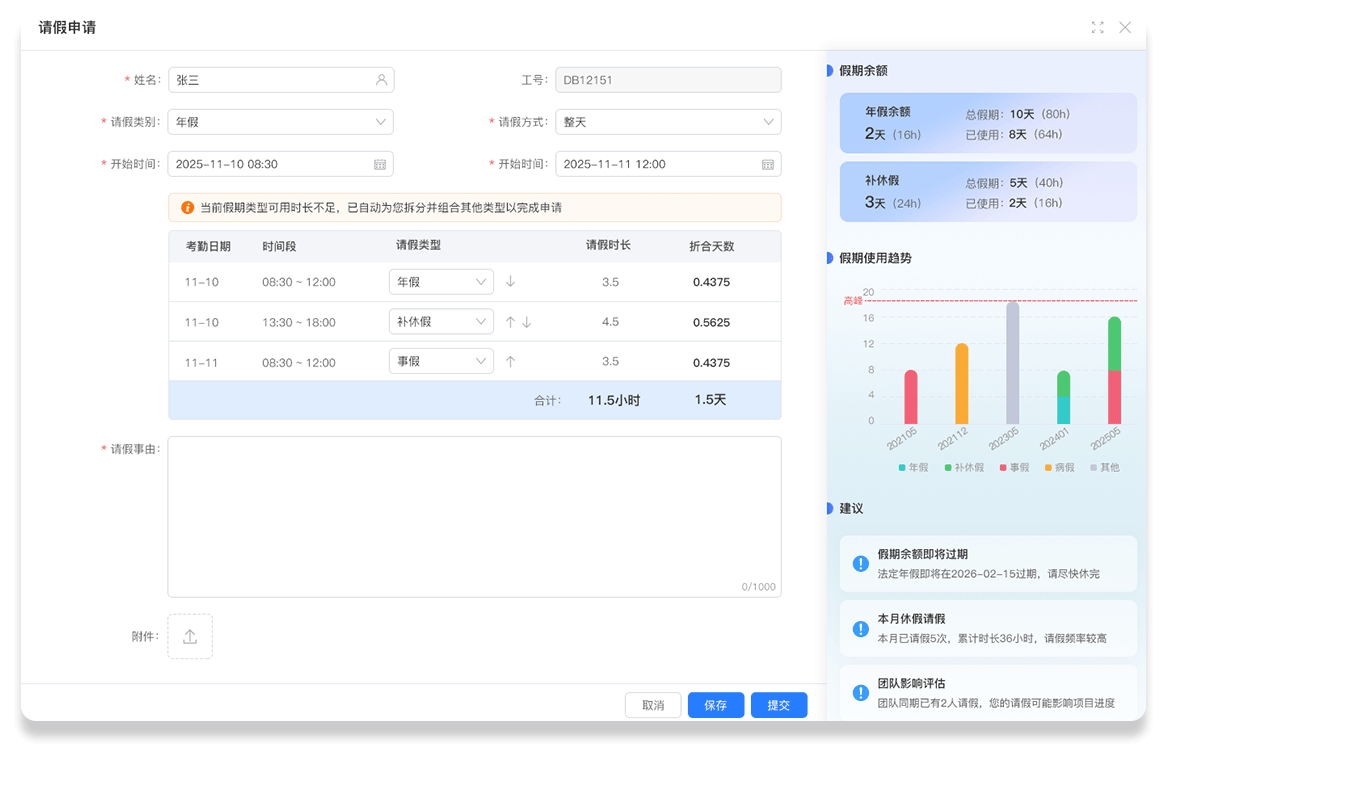
Task: Expand the 请假方式 dropdown showing 整天
Action: tap(668, 122)
